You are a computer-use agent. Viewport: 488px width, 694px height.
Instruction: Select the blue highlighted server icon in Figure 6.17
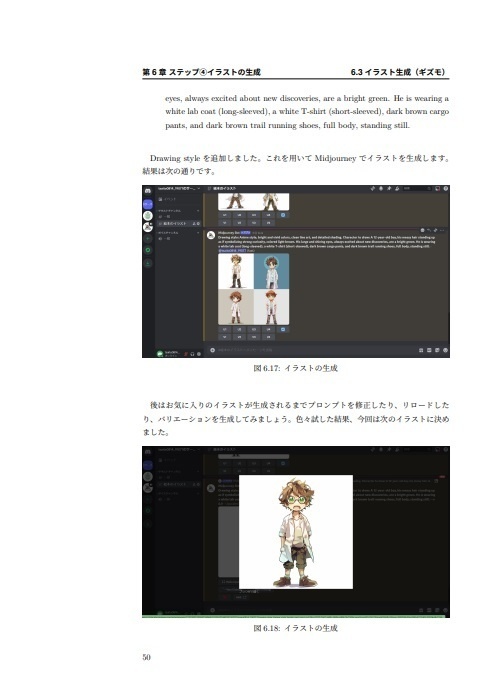click(x=148, y=204)
